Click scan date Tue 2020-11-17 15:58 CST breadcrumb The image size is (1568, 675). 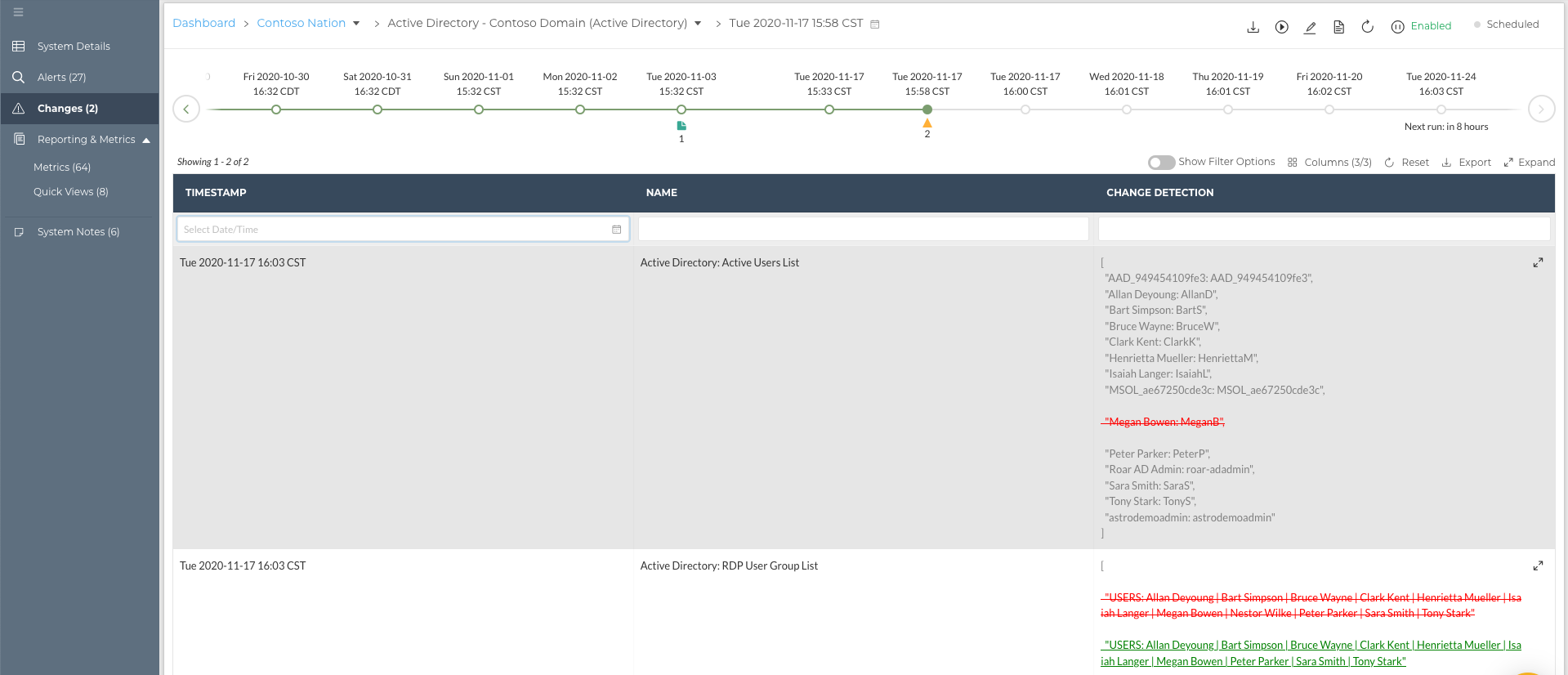[x=796, y=24]
